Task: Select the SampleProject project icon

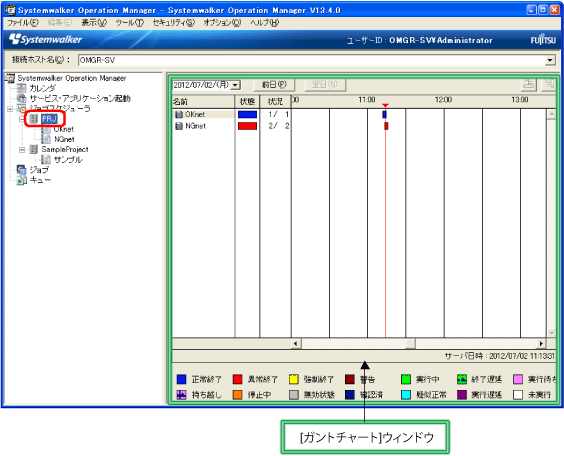Action: tap(33, 149)
